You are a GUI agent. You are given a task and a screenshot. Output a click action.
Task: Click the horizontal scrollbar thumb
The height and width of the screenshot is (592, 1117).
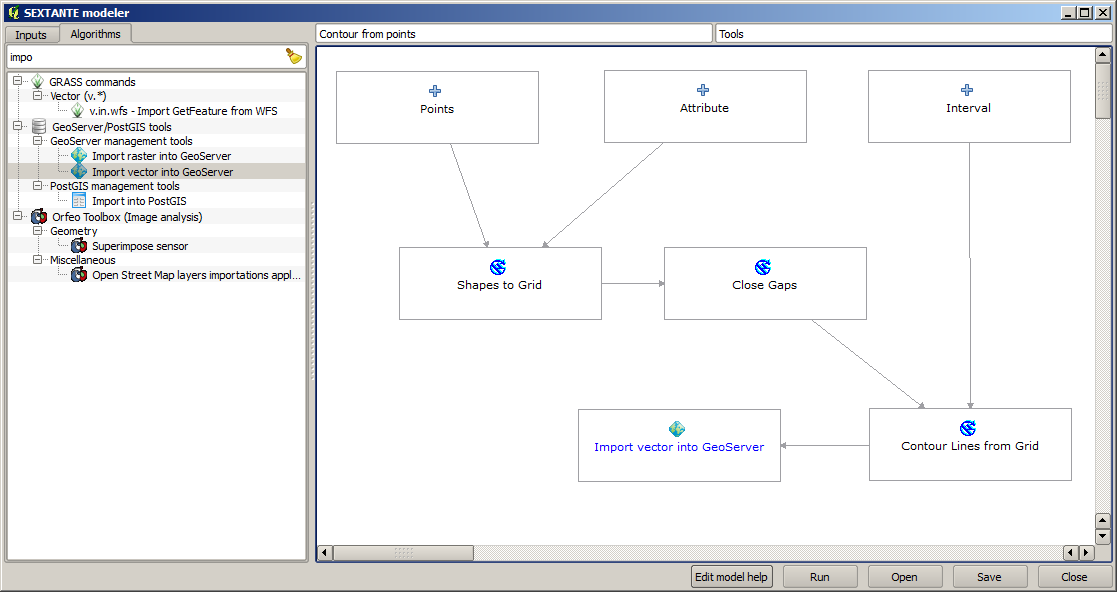tap(403, 553)
